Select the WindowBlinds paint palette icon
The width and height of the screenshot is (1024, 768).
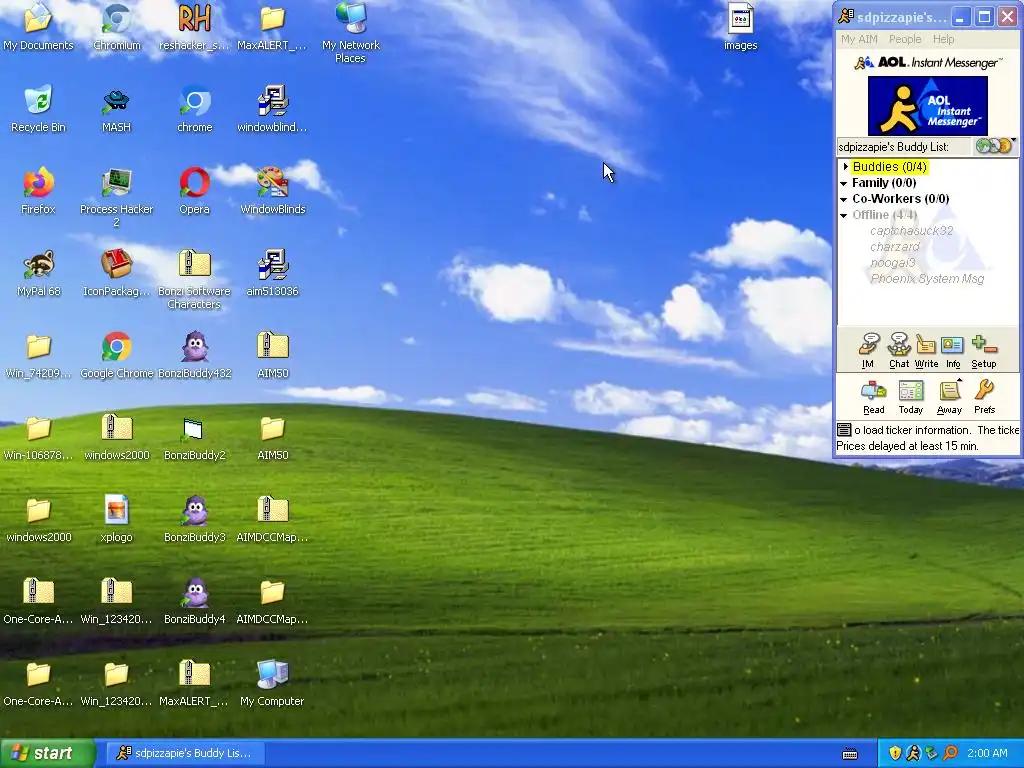[x=272, y=191]
